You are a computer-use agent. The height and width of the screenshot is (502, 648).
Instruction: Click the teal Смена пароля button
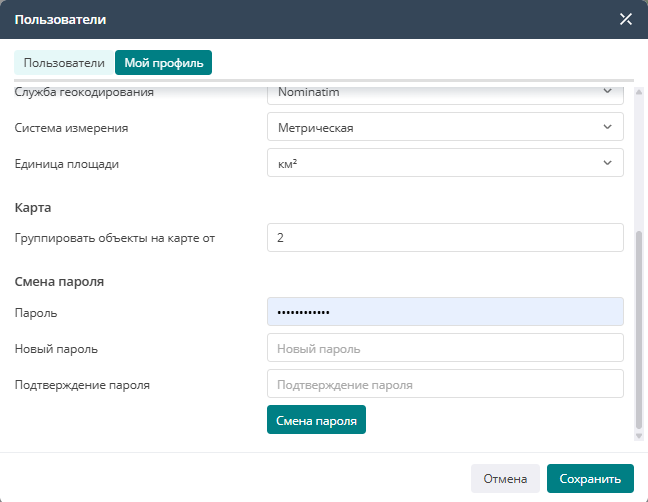tap(316, 420)
